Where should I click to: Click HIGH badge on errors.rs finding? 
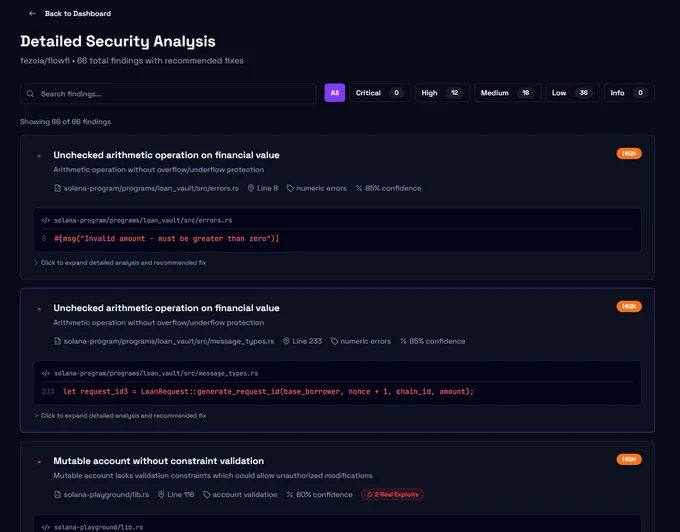click(629, 153)
